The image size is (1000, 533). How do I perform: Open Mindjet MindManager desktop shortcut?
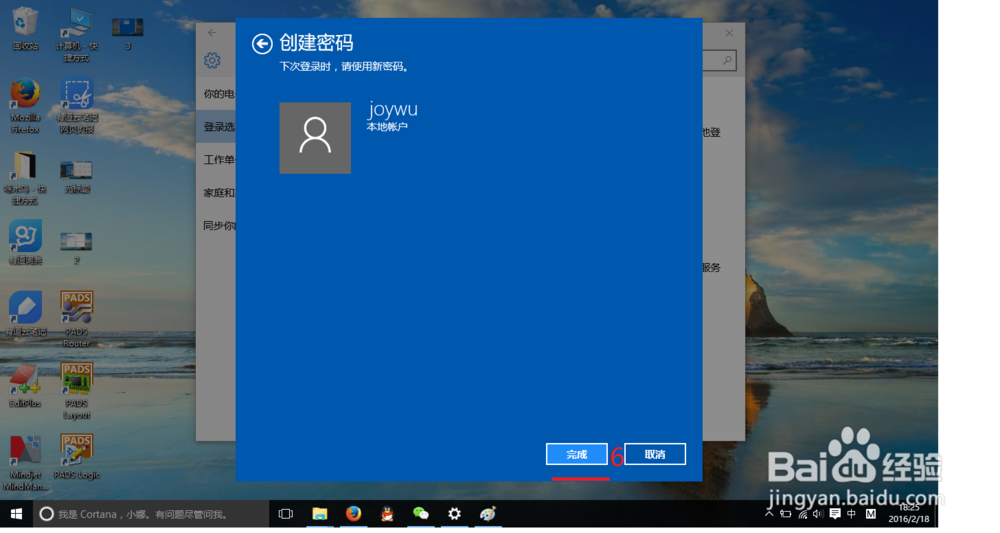tap(25, 462)
